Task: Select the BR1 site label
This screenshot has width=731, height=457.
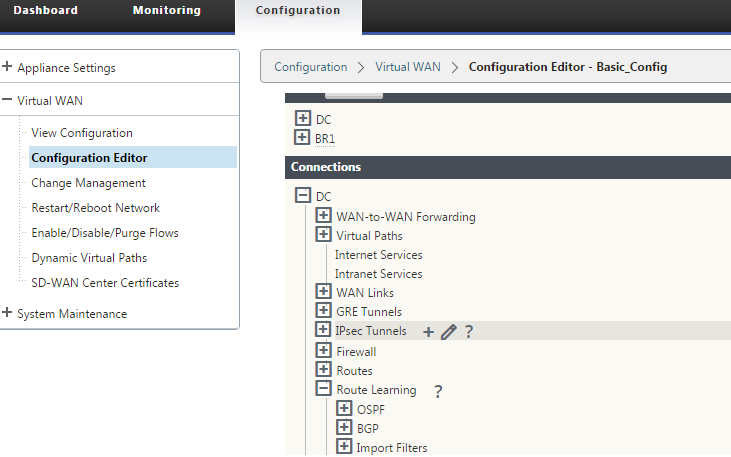Action: 325,139
